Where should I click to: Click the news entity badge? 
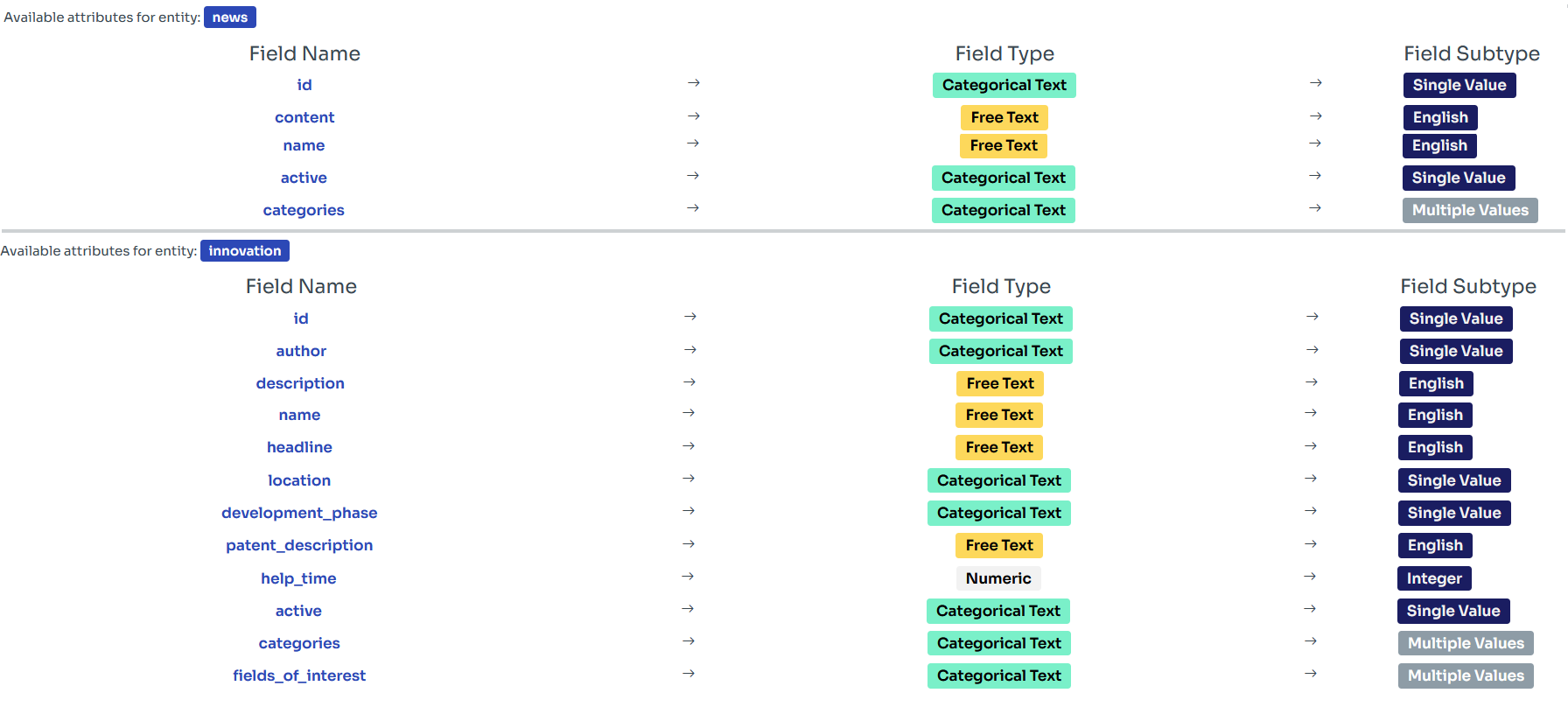coord(229,17)
